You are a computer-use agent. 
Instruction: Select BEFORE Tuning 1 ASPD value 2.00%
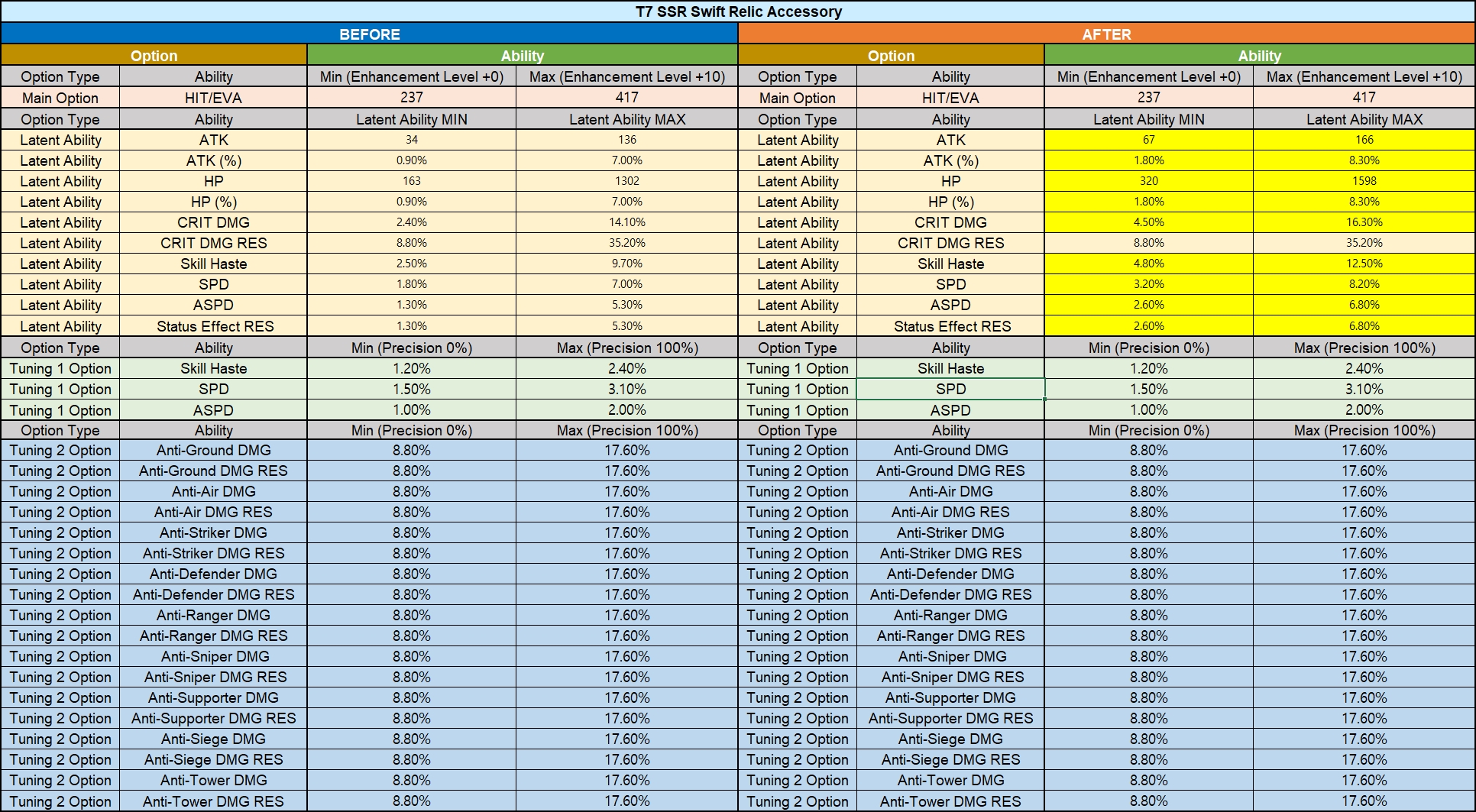click(x=626, y=410)
